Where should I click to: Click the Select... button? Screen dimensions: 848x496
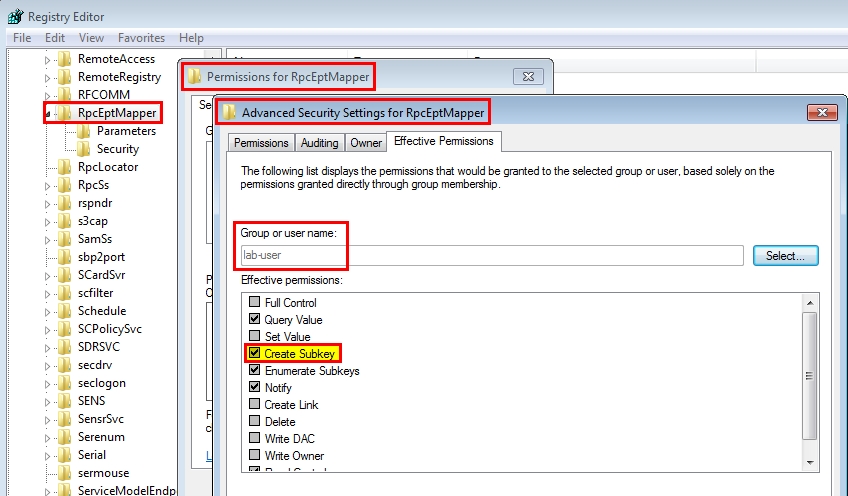pyautogui.click(x=785, y=256)
